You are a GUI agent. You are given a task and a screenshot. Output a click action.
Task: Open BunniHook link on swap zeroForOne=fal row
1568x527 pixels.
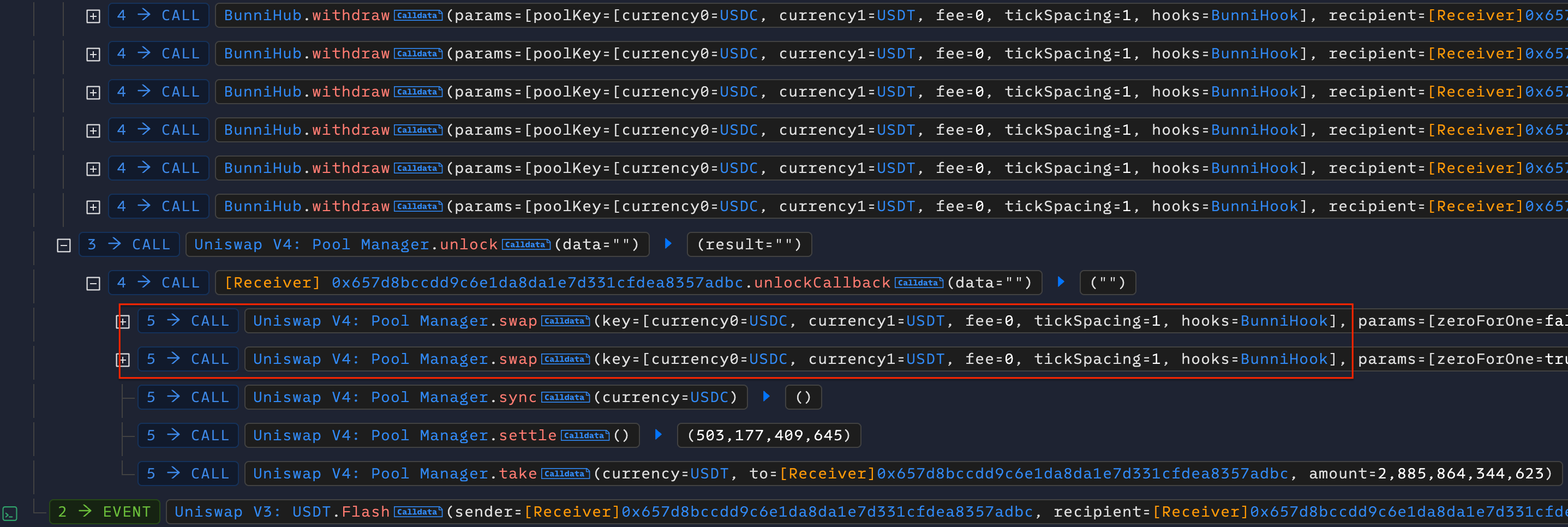click(1284, 321)
